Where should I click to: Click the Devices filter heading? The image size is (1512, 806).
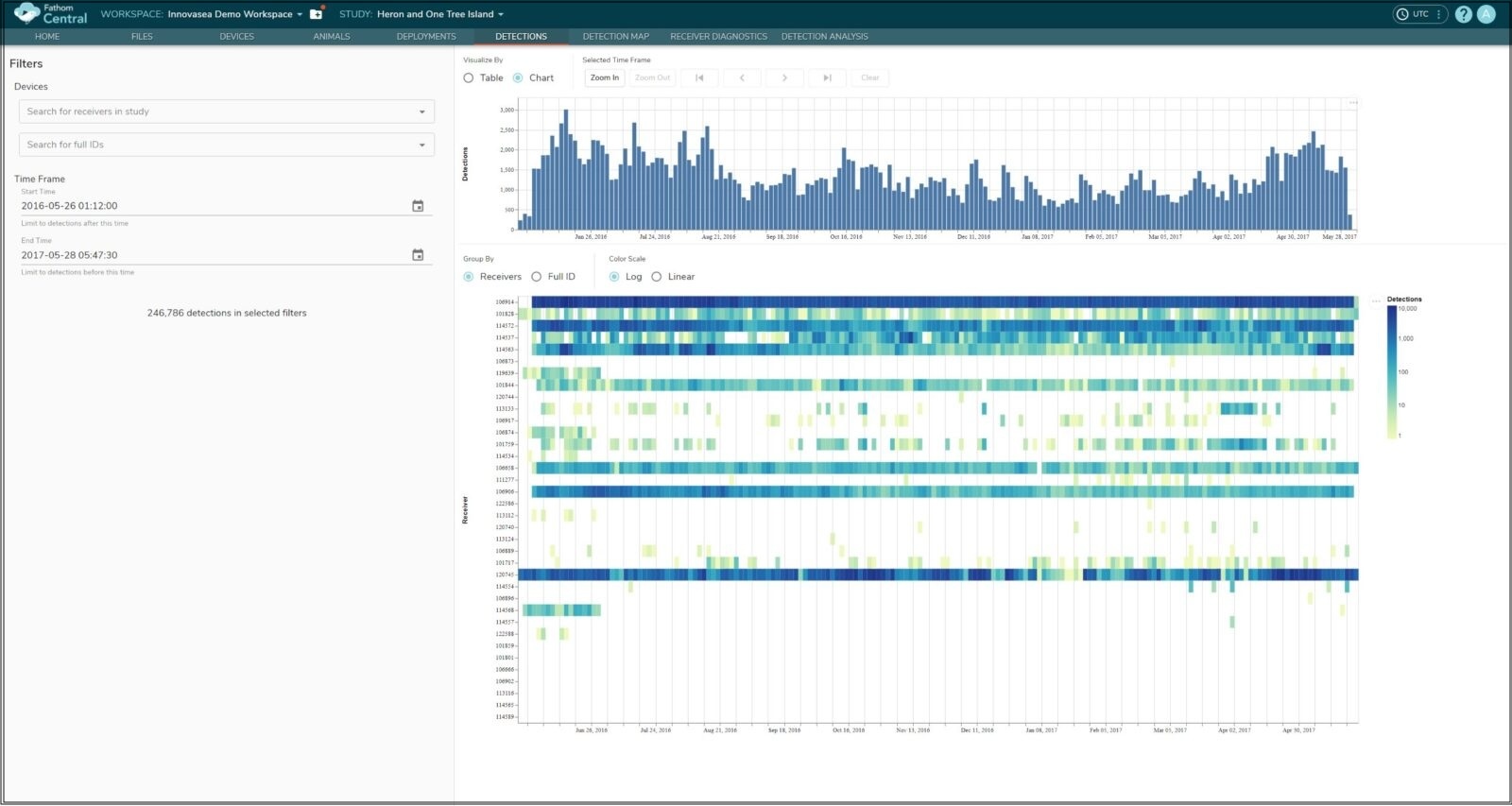(x=31, y=86)
